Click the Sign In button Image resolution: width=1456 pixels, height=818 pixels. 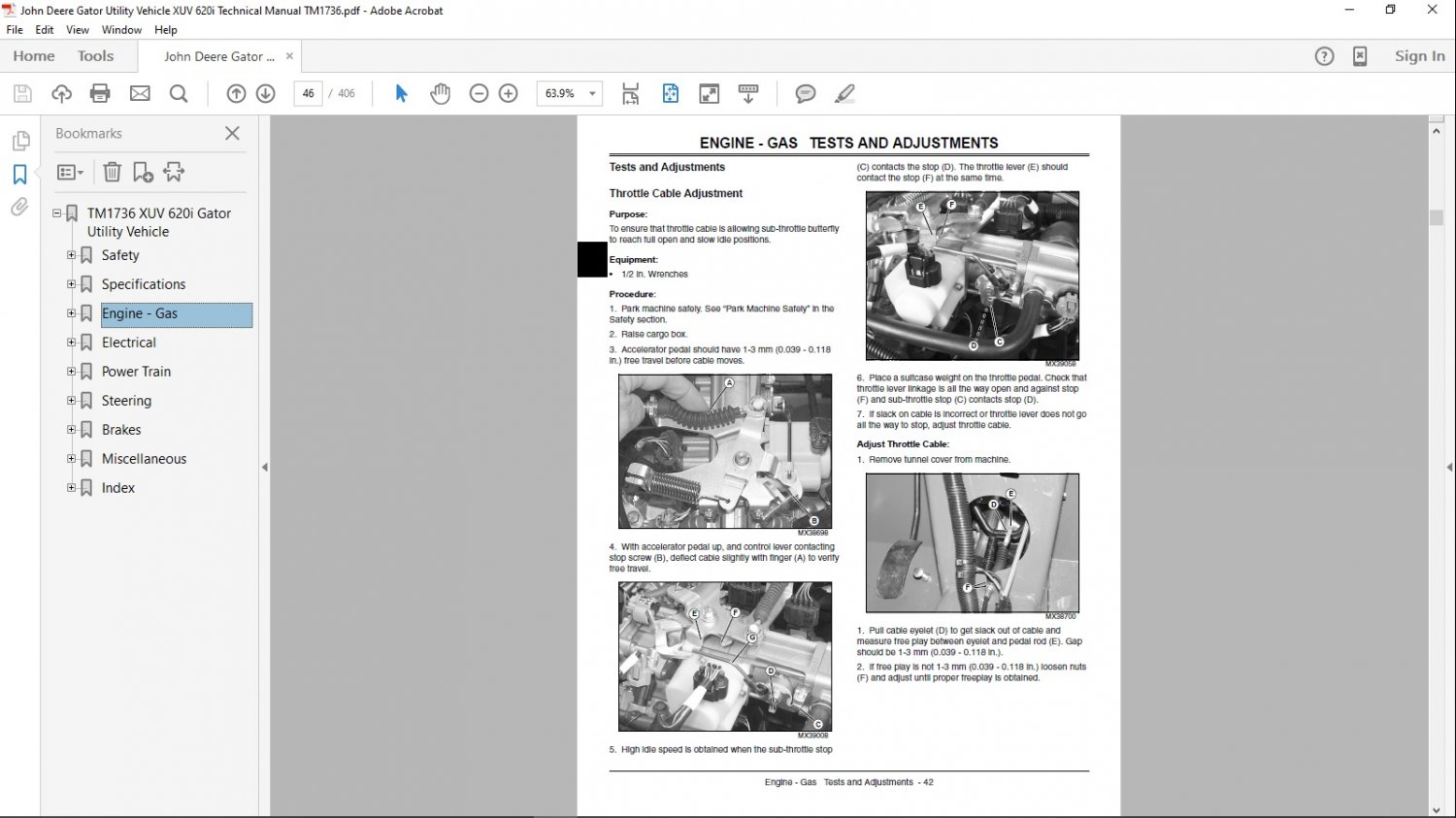1419,55
